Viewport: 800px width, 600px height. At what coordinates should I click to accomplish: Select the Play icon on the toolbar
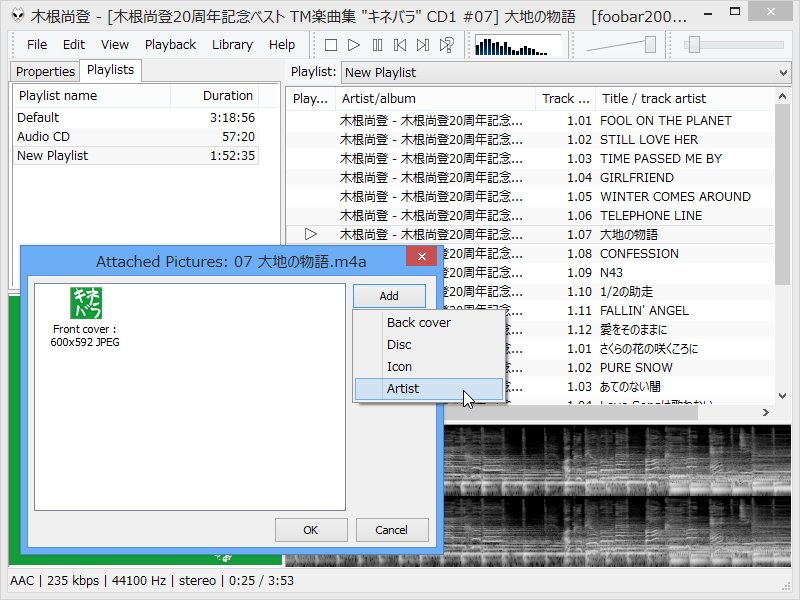click(353, 44)
